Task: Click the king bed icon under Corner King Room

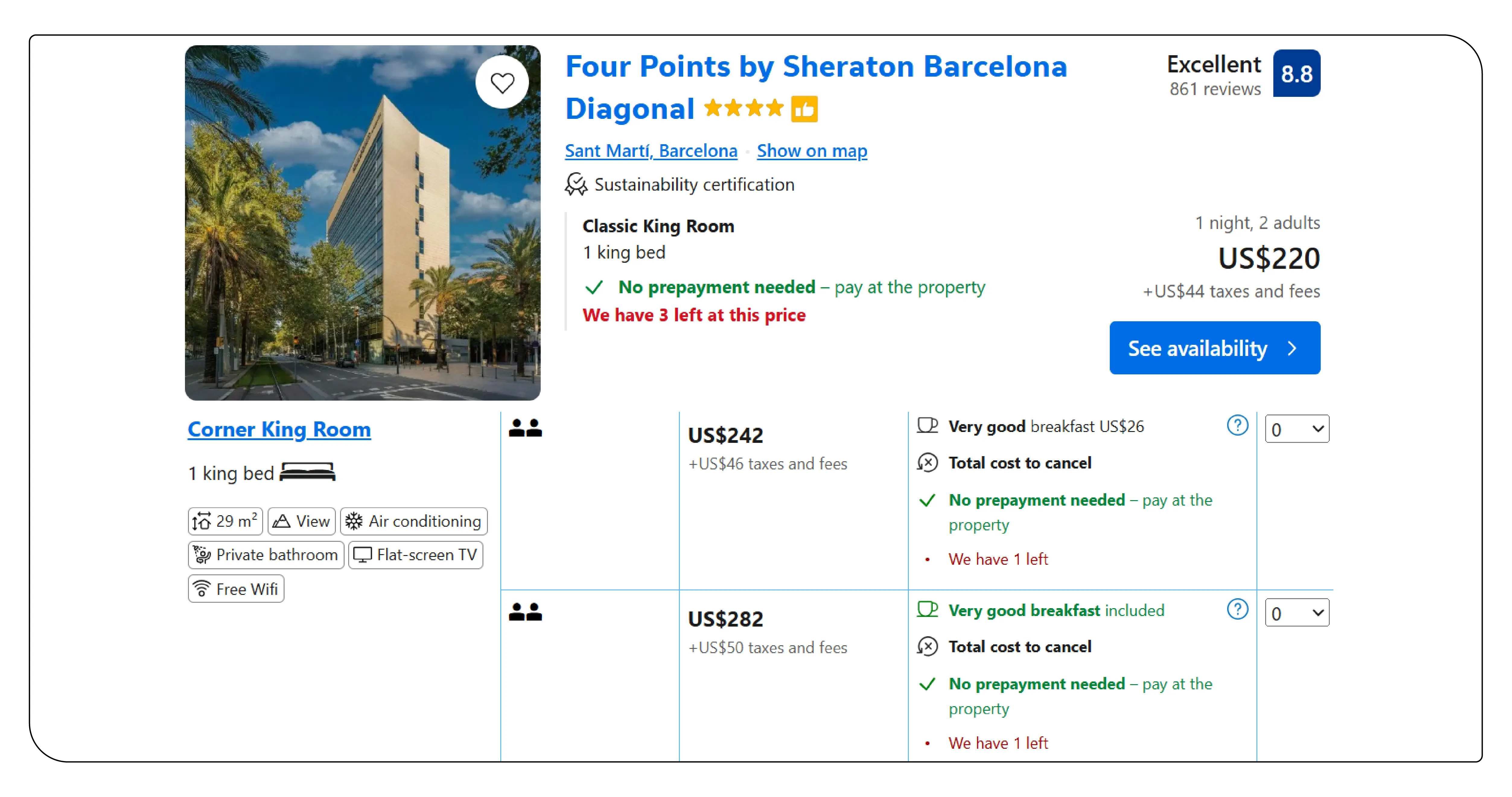Action: 307,472
